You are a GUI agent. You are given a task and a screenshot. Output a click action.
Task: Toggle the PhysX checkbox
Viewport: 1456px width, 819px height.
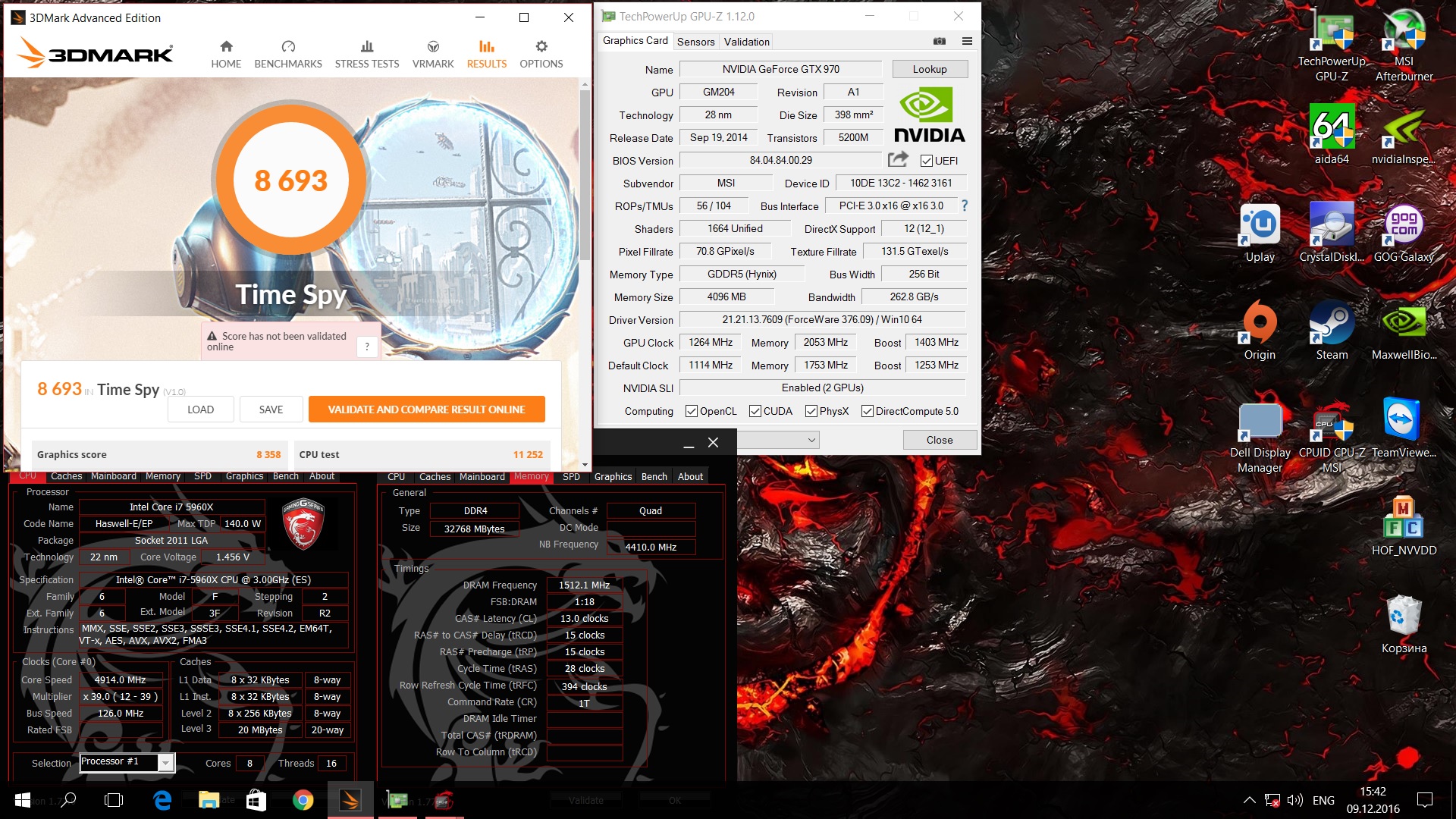[x=811, y=411]
